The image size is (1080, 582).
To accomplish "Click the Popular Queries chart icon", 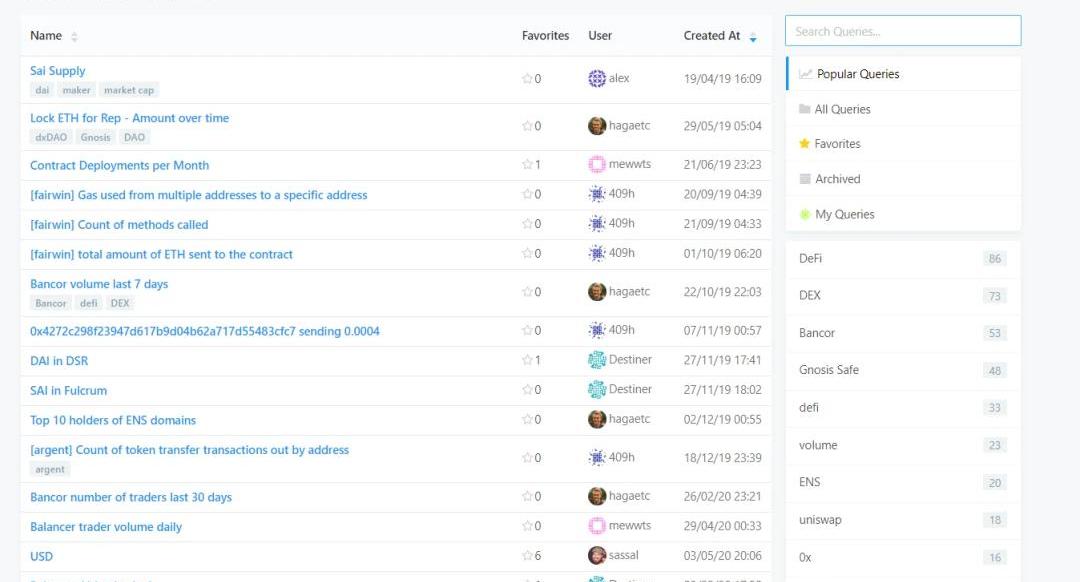I will pos(805,74).
